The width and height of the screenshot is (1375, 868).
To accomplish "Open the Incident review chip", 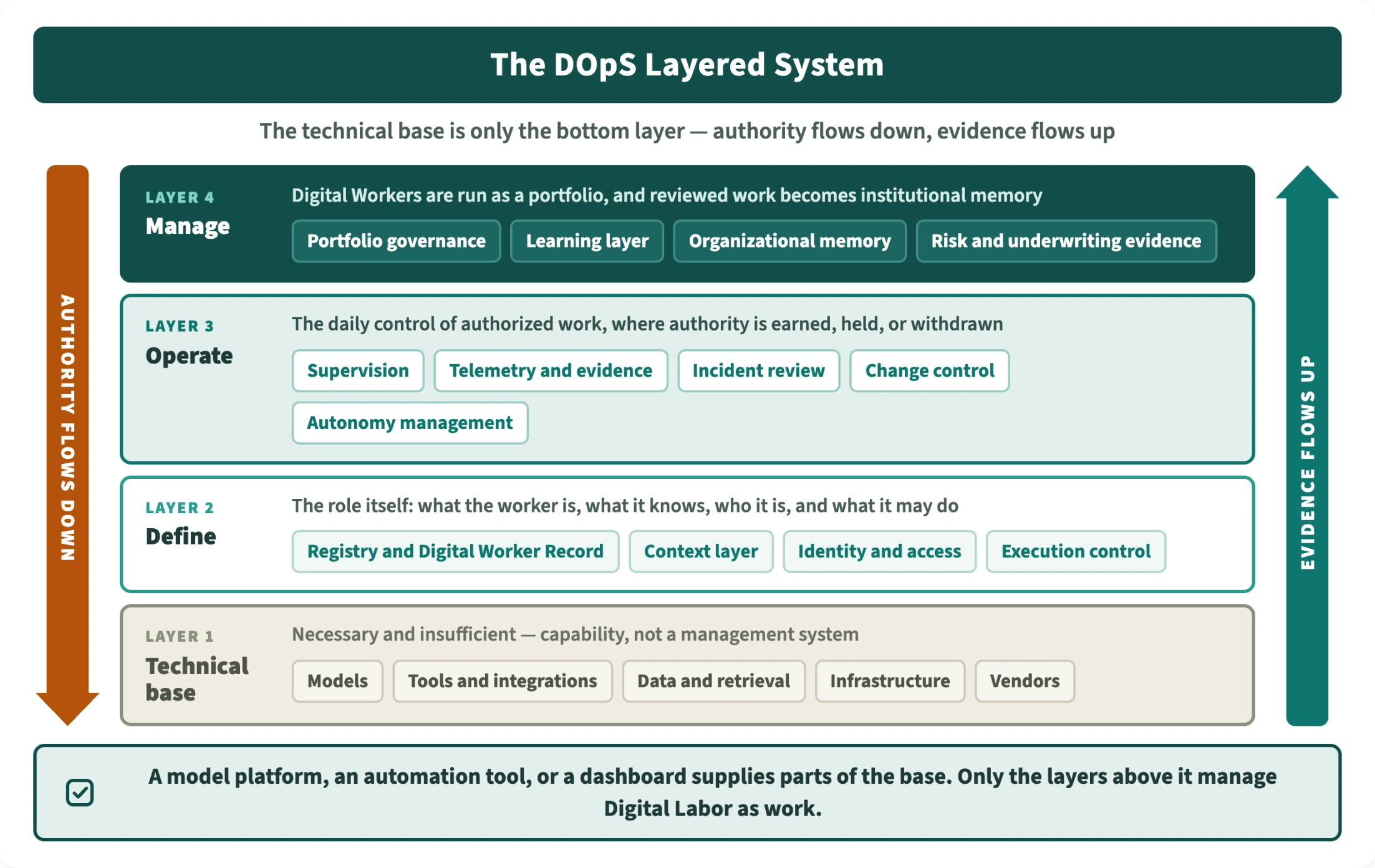I will pyautogui.click(x=758, y=370).
